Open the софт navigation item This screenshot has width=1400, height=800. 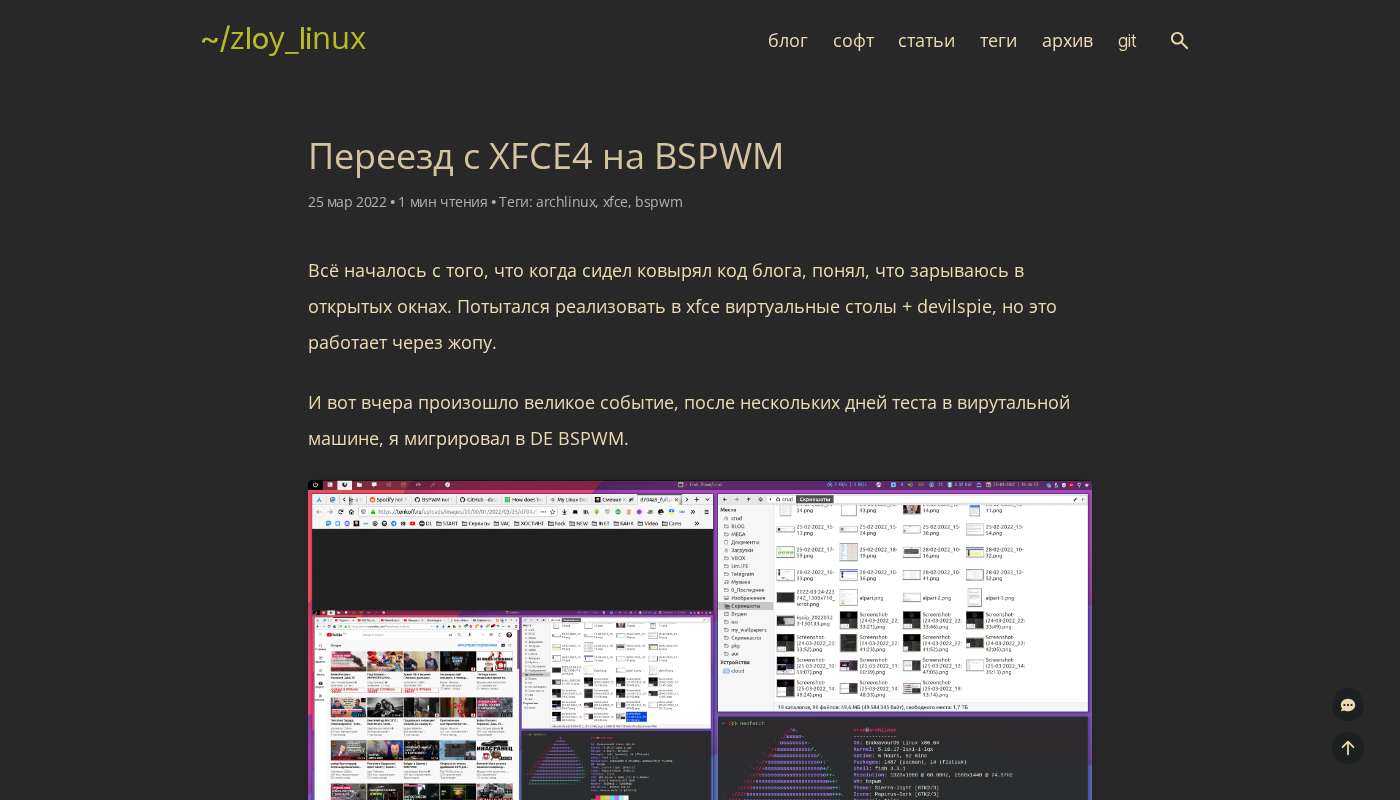pyautogui.click(x=853, y=41)
